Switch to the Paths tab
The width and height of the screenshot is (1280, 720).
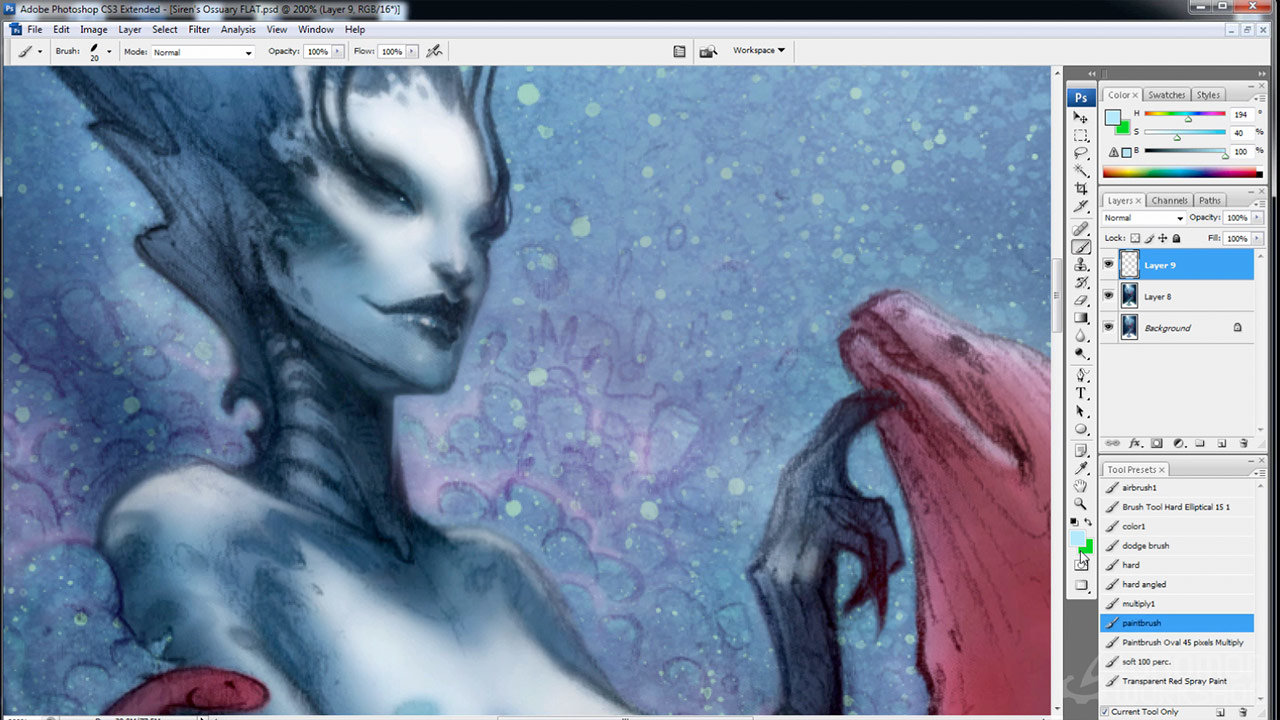tap(1210, 200)
